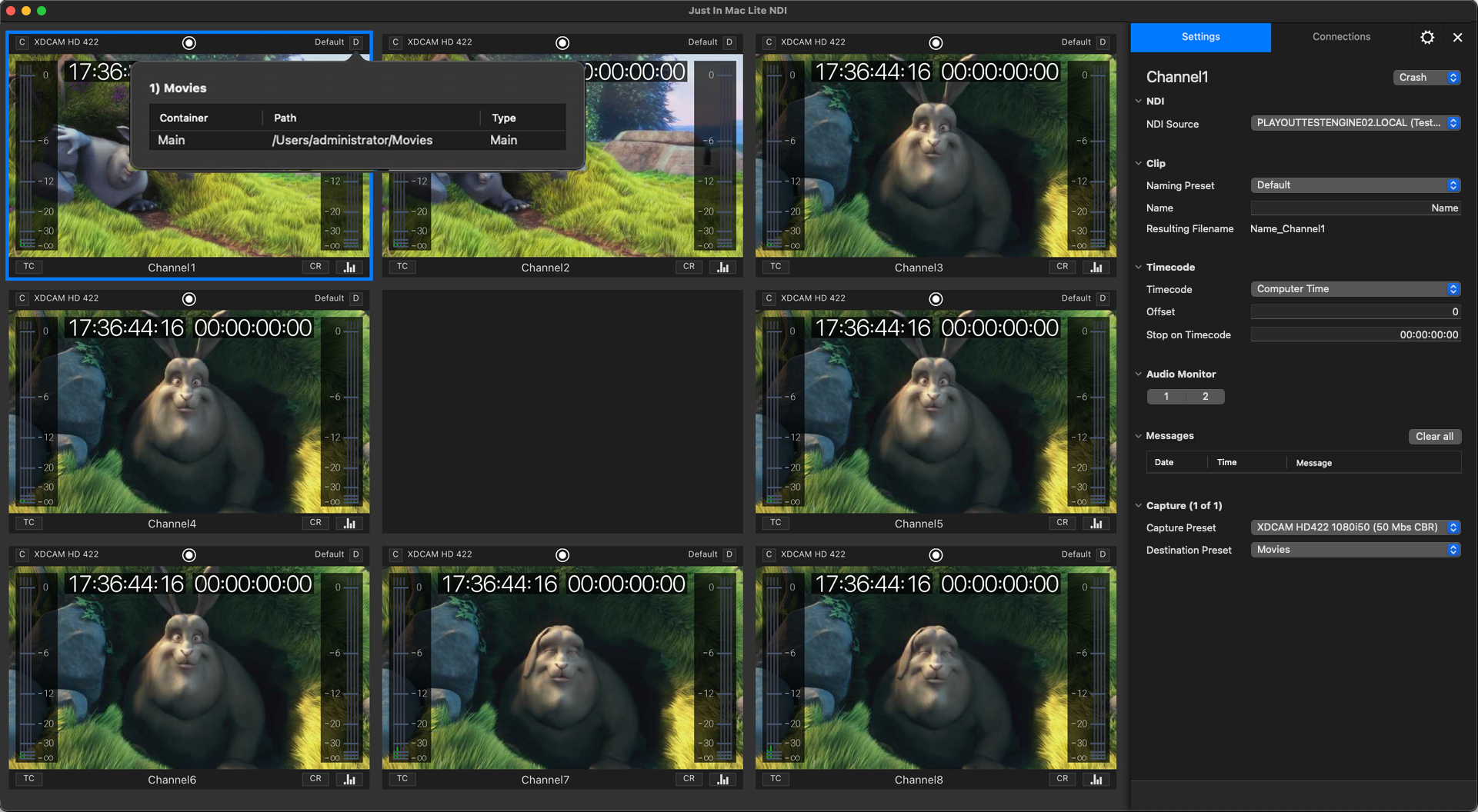Open audio levels icon for Channel6

[349, 779]
